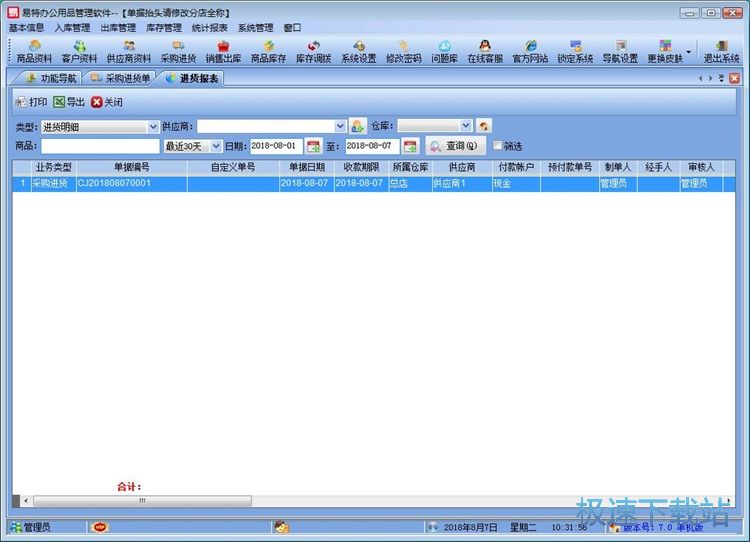Open calendar icon for end date

[x=410, y=146]
